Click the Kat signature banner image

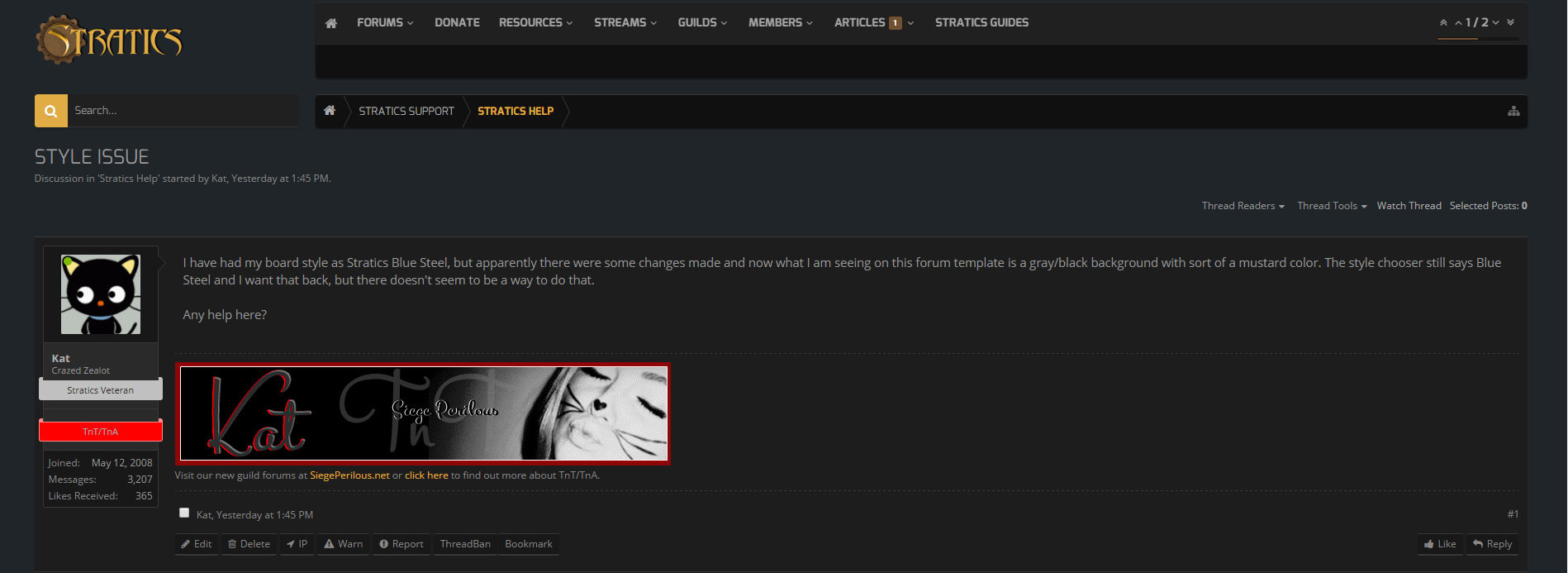(423, 413)
